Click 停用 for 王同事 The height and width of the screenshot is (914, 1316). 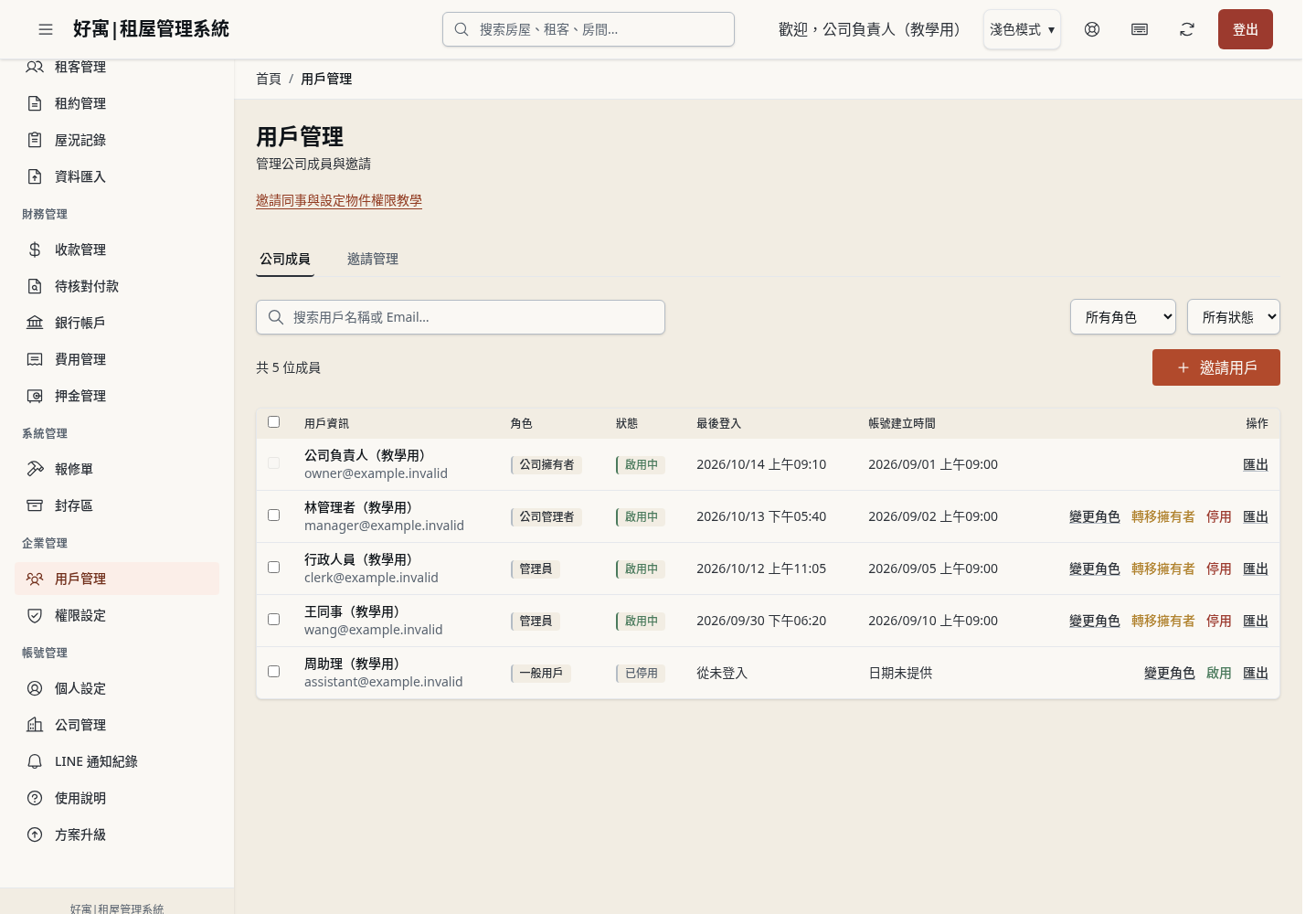1219,621
